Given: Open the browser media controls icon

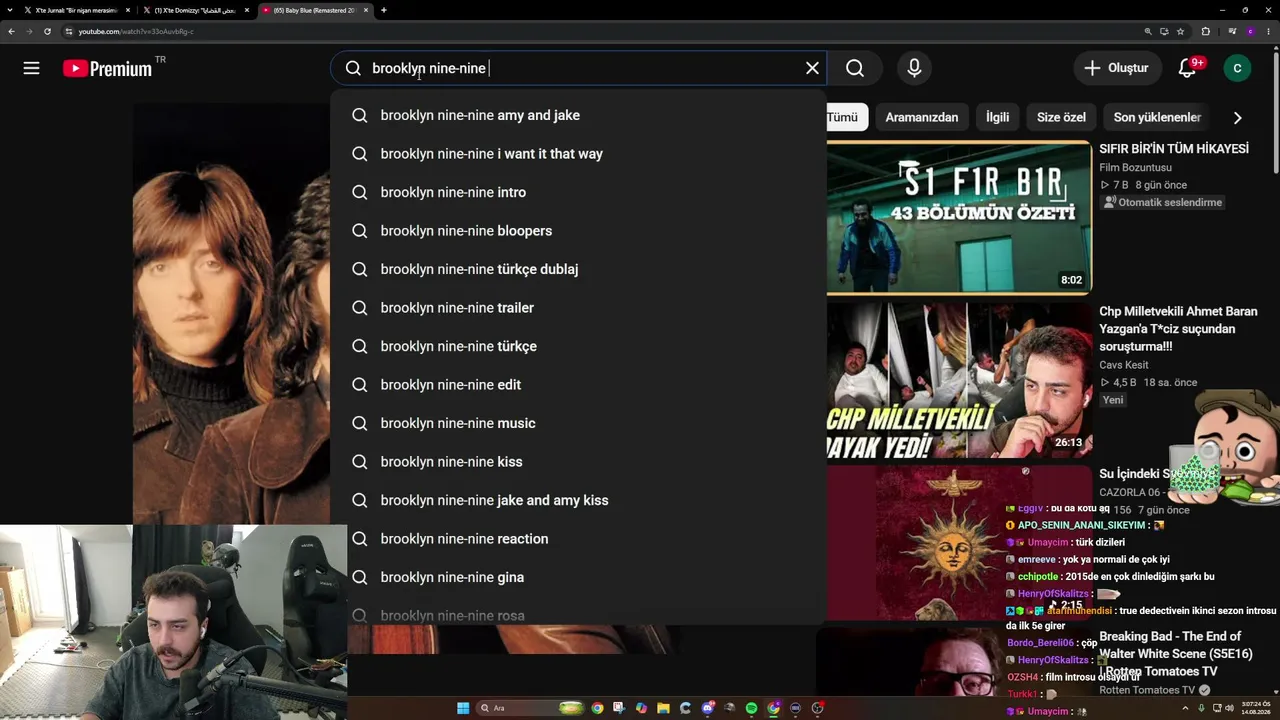Looking at the screenshot, I should coord(1232,31).
